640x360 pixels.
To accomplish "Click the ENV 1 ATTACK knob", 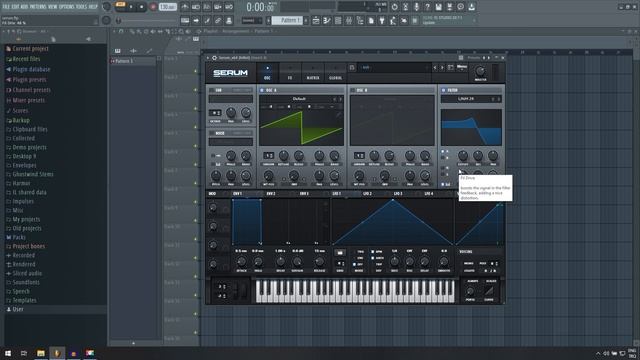I will (x=241, y=261).
